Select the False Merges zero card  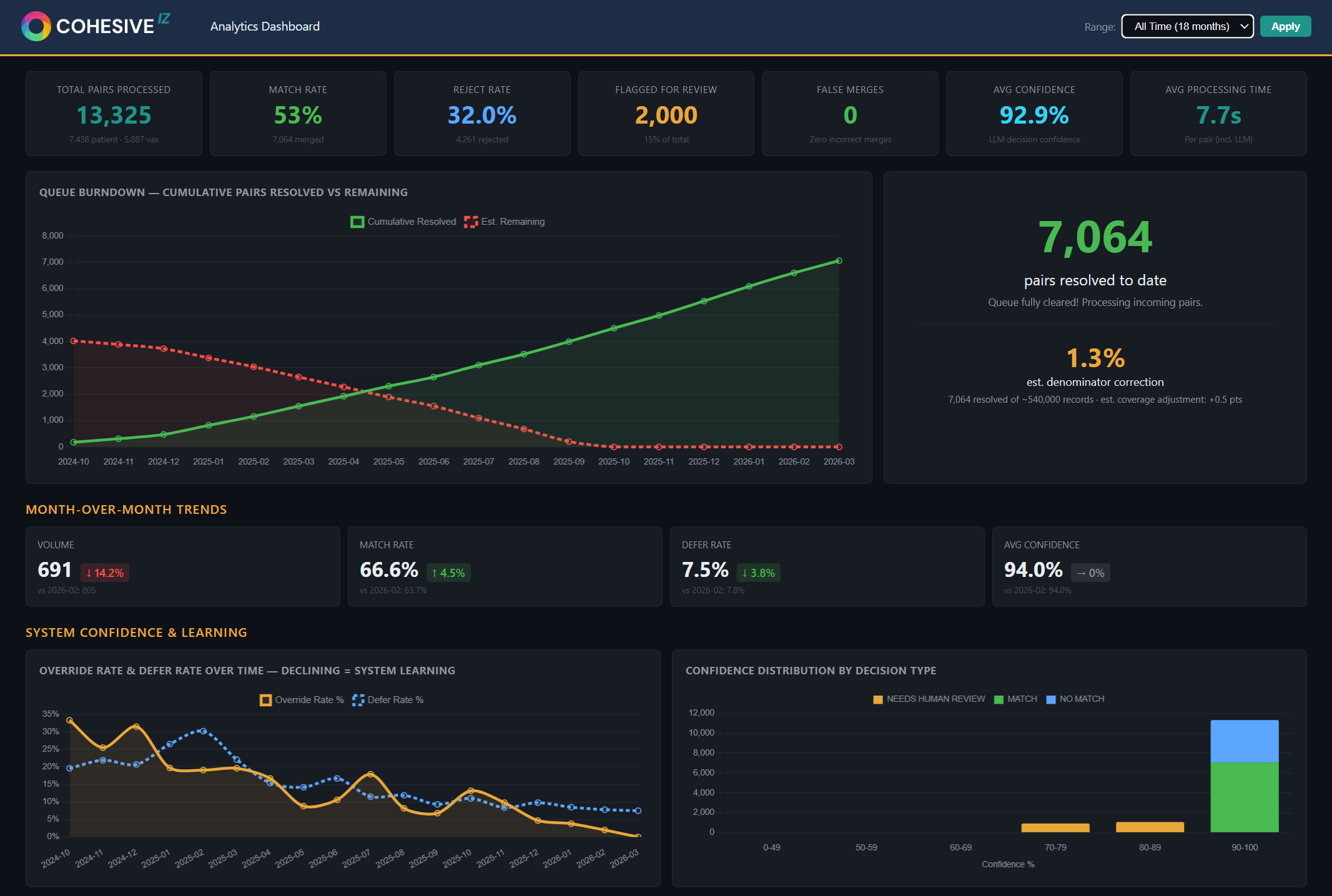point(849,114)
